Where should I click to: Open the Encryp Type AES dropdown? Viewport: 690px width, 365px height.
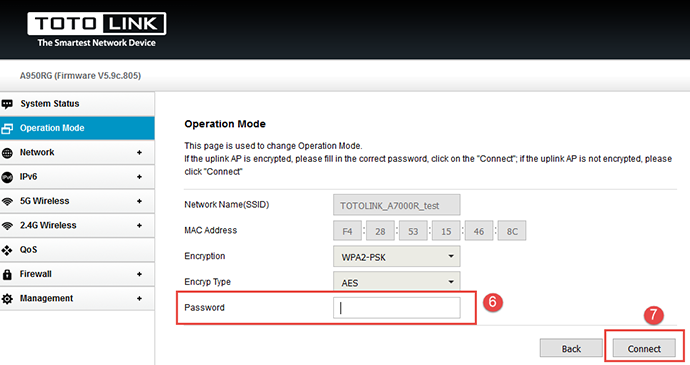click(396, 281)
